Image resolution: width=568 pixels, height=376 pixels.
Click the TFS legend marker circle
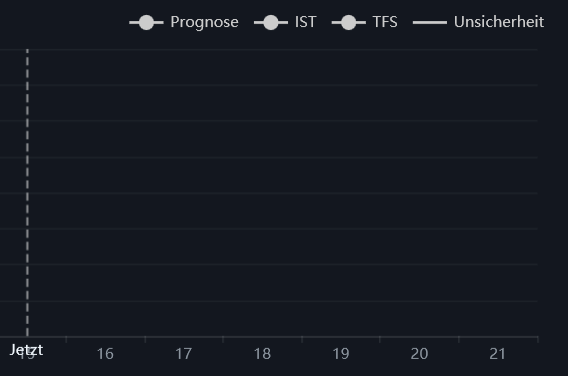tap(349, 22)
